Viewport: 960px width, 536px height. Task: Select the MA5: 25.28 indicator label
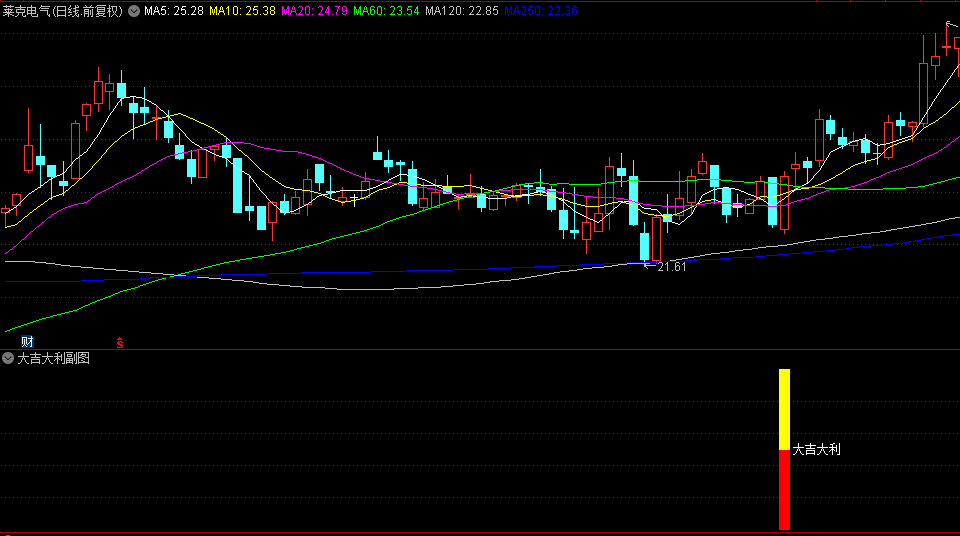tap(174, 11)
